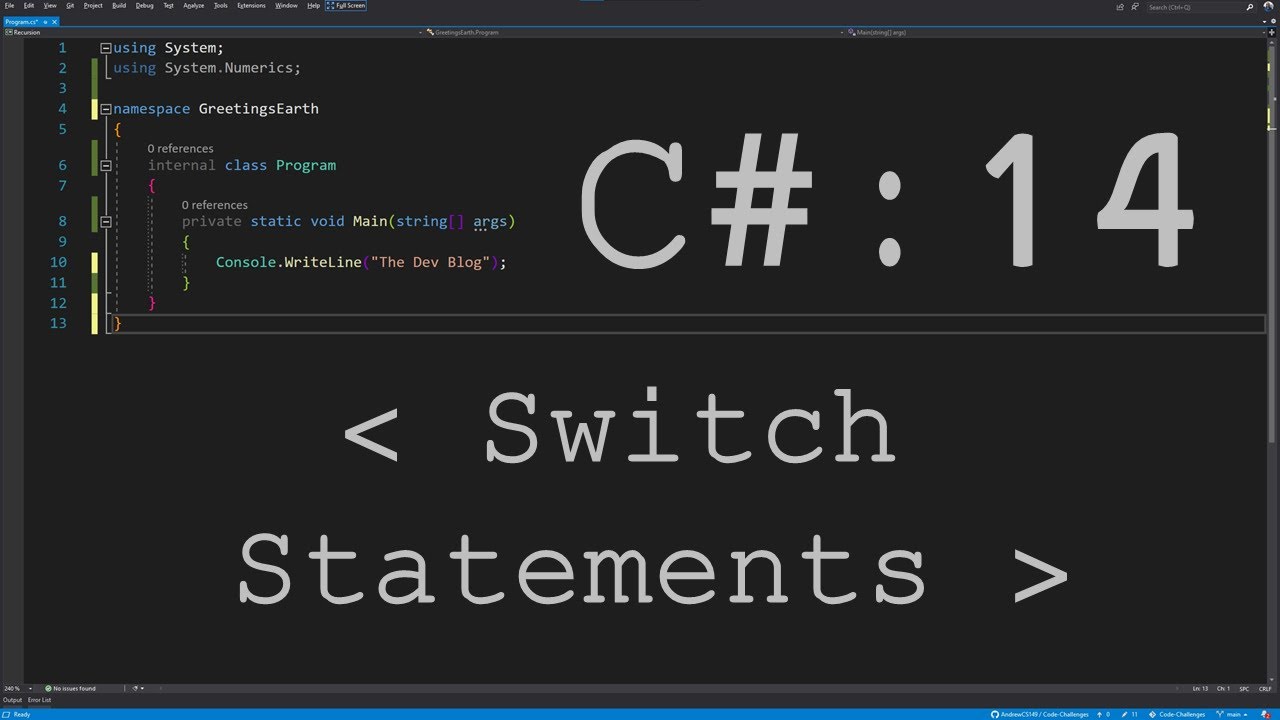Open the user account avatar

(1269, 7)
